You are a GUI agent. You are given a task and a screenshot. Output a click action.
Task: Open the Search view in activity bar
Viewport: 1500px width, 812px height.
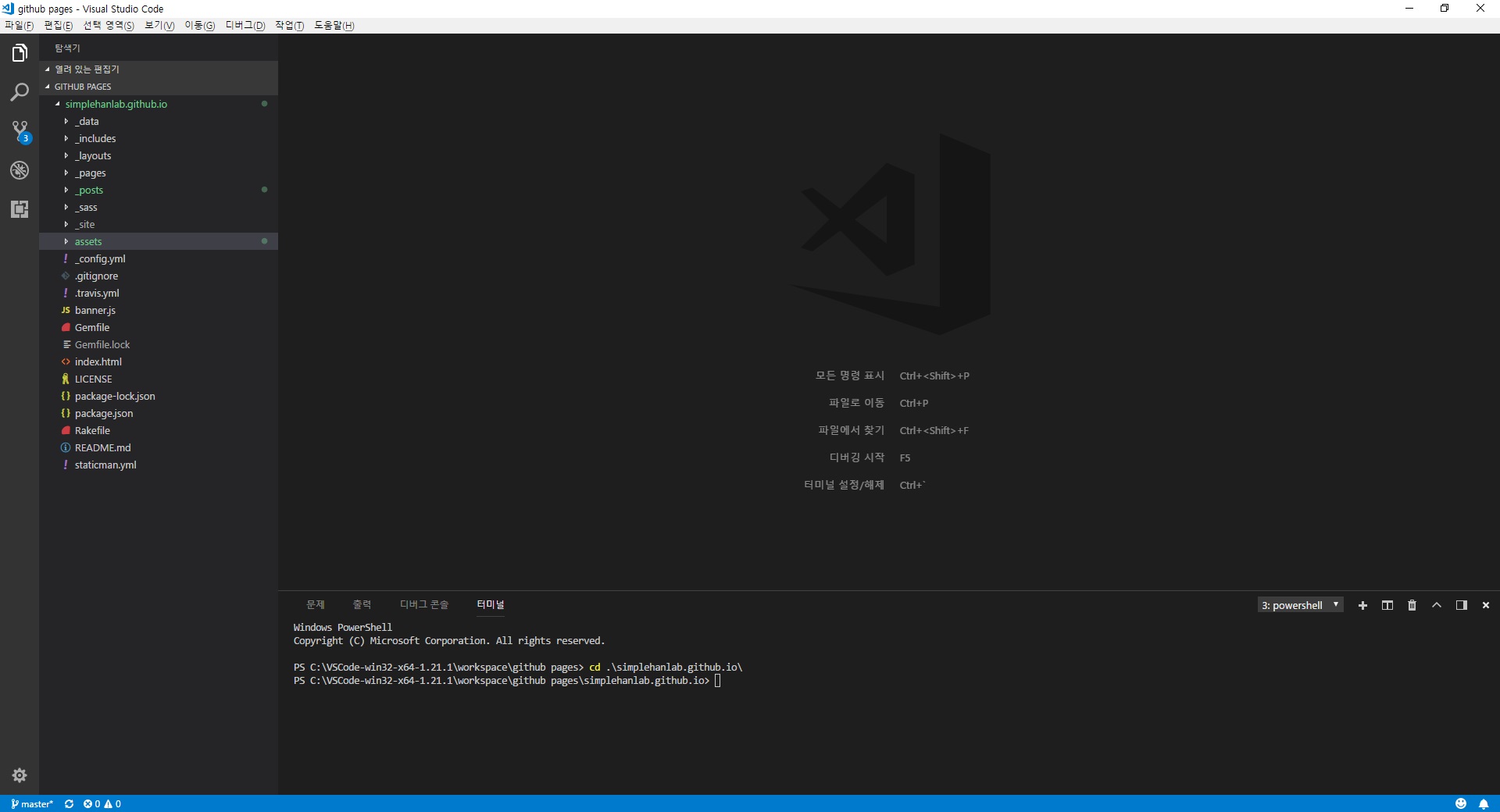click(x=20, y=92)
